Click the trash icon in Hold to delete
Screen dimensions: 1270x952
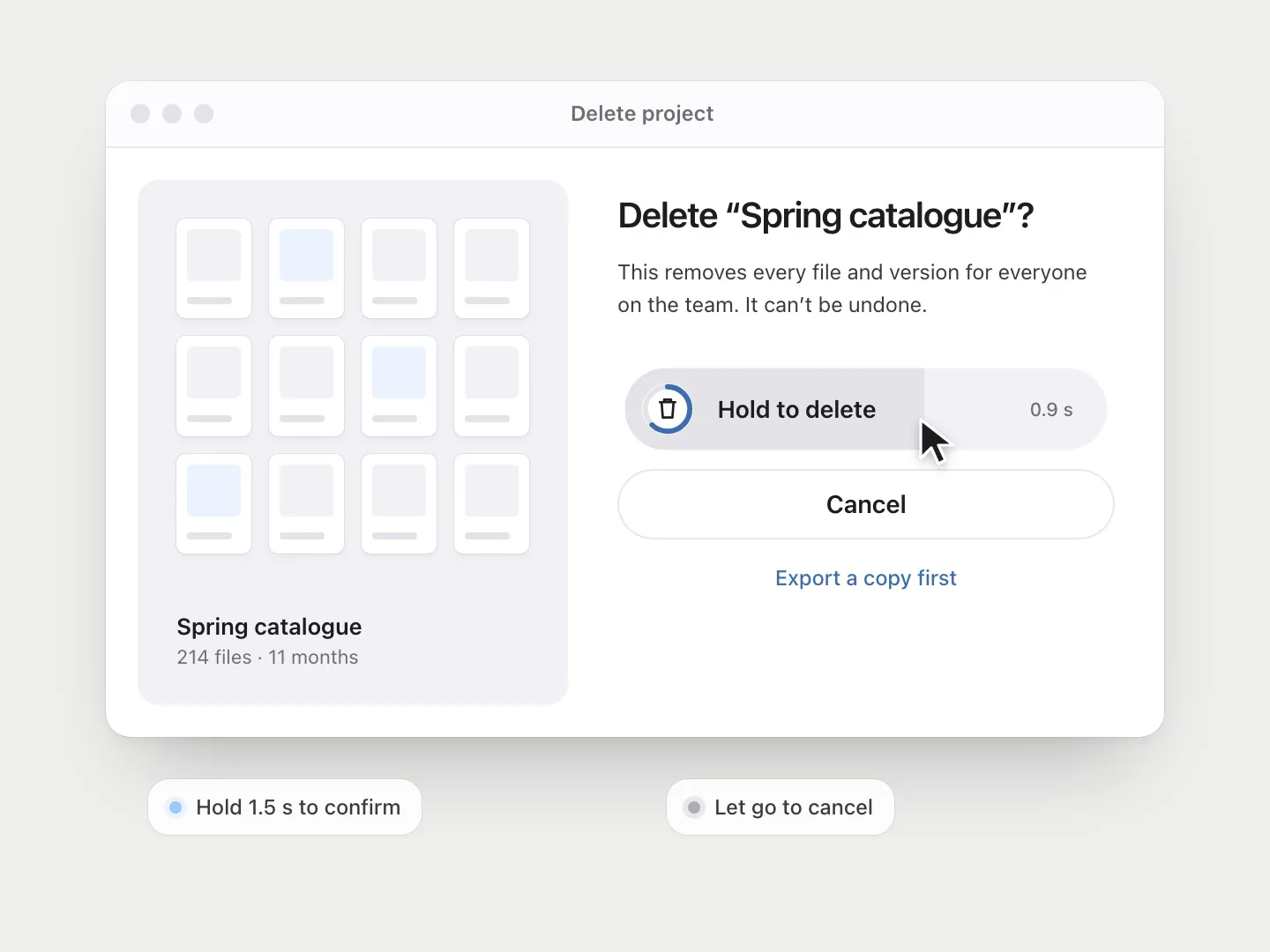(669, 409)
